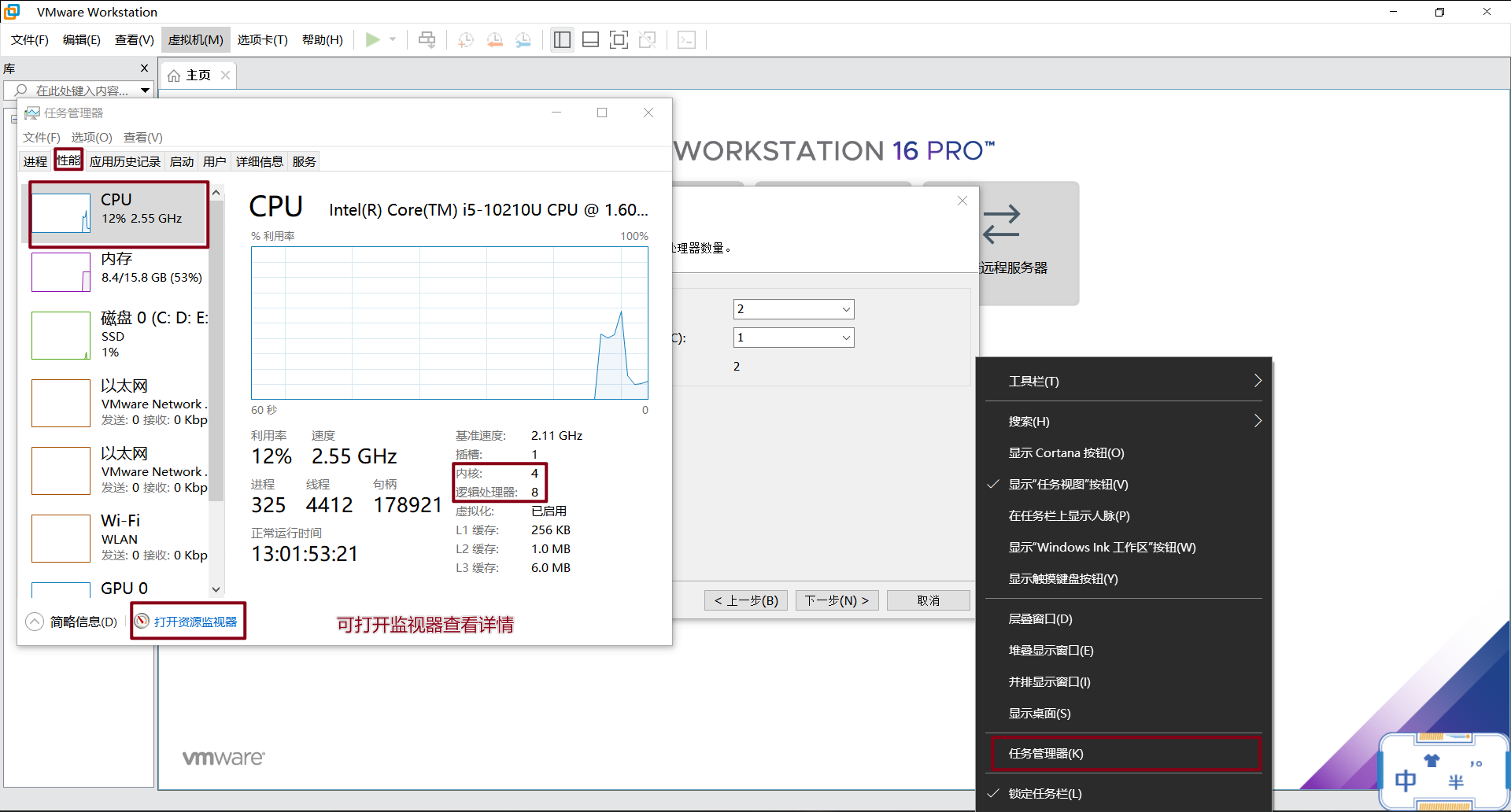Screen dimensions: 1511x812
Task: Open the power options dropdown arrow
Action: (x=393, y=39)
